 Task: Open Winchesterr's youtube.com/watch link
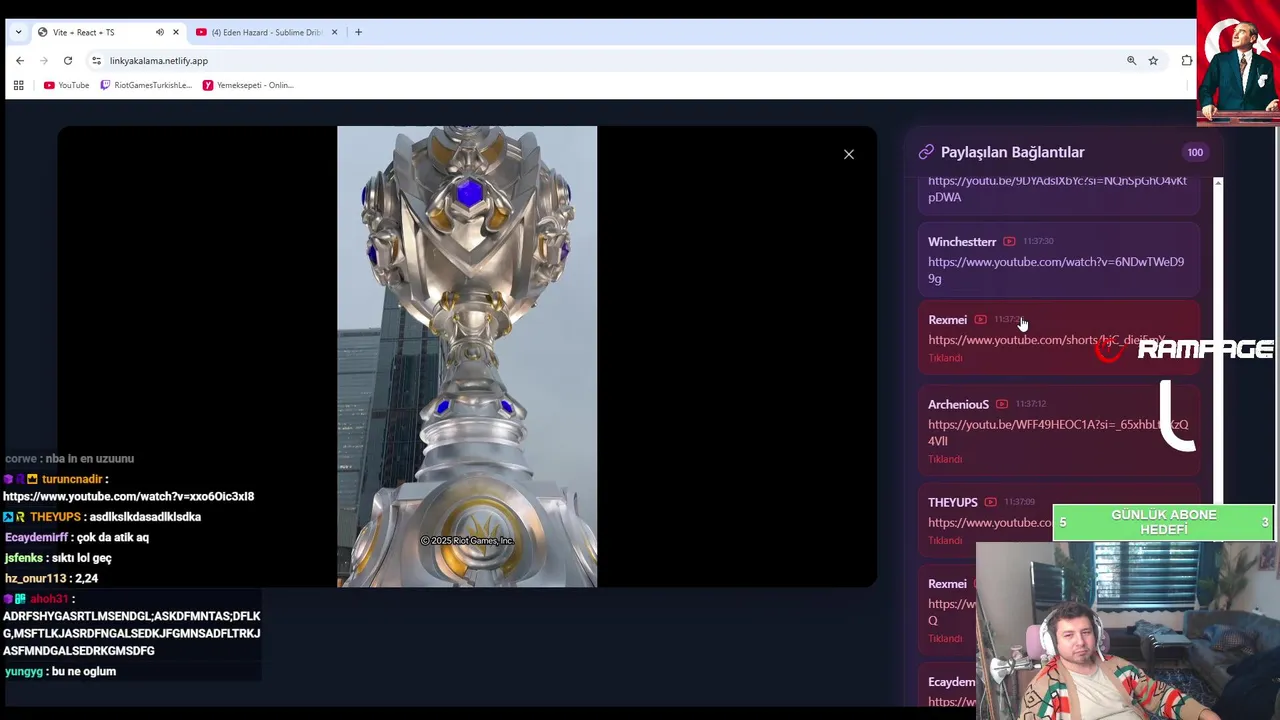coord(1056,270)
